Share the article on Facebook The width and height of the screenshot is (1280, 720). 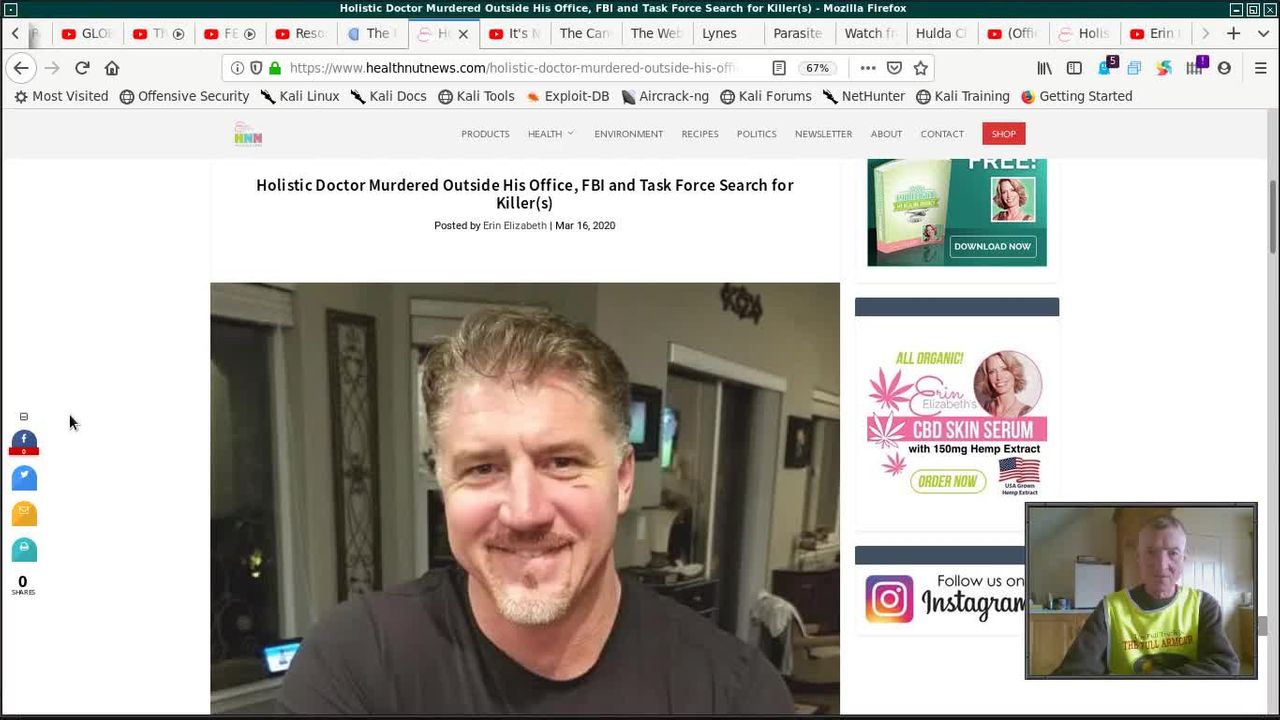[24, 441]
